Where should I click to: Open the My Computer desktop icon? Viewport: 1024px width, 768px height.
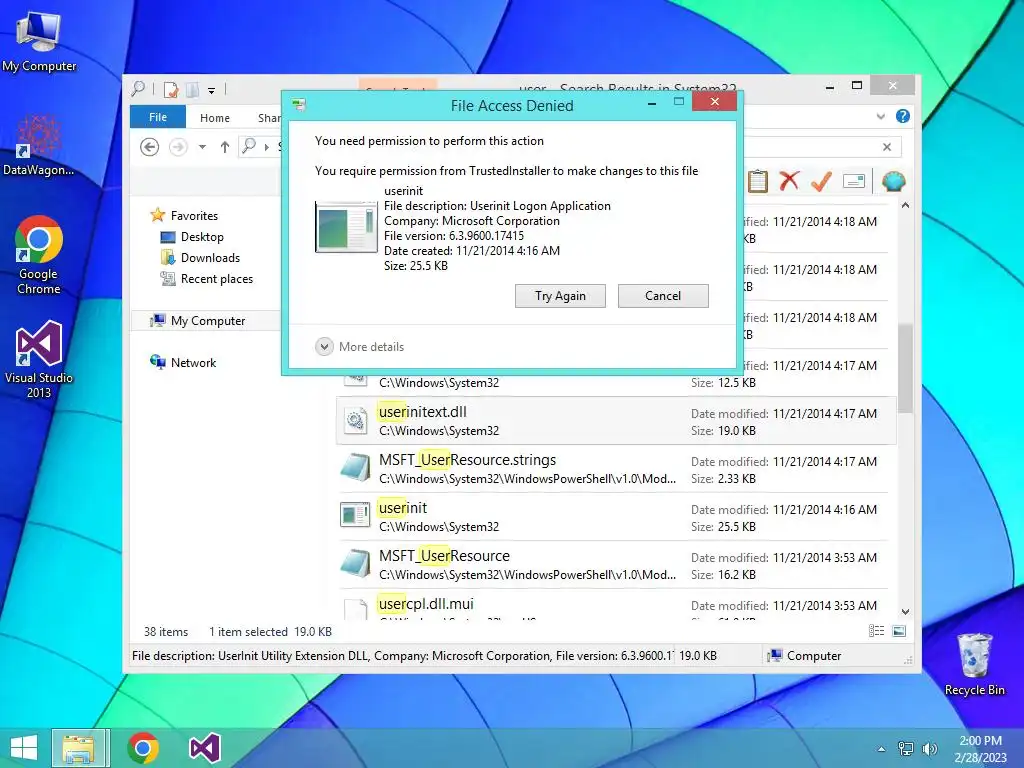[39, 42]
